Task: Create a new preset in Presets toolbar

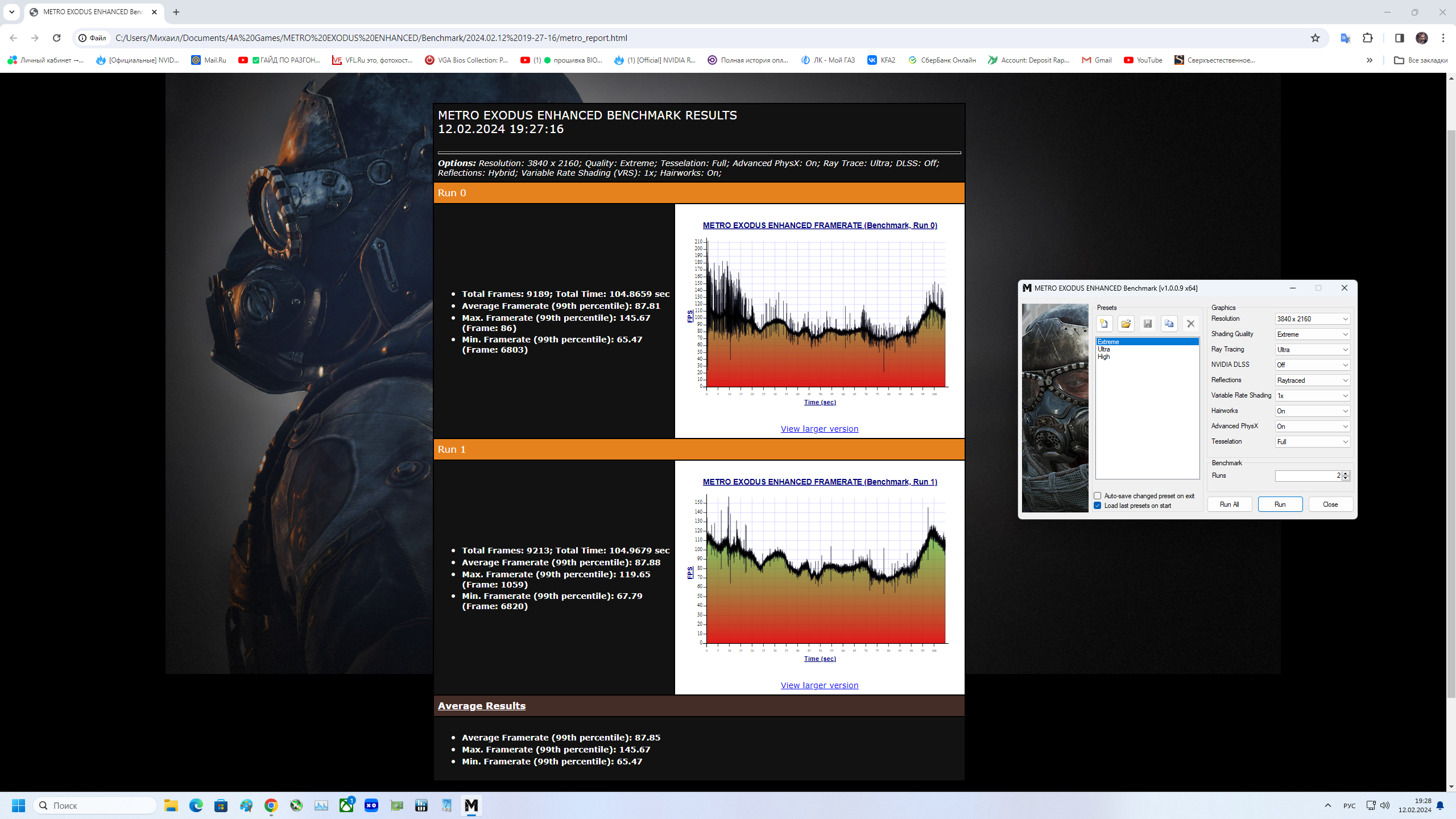Action: click(1104, 324)
